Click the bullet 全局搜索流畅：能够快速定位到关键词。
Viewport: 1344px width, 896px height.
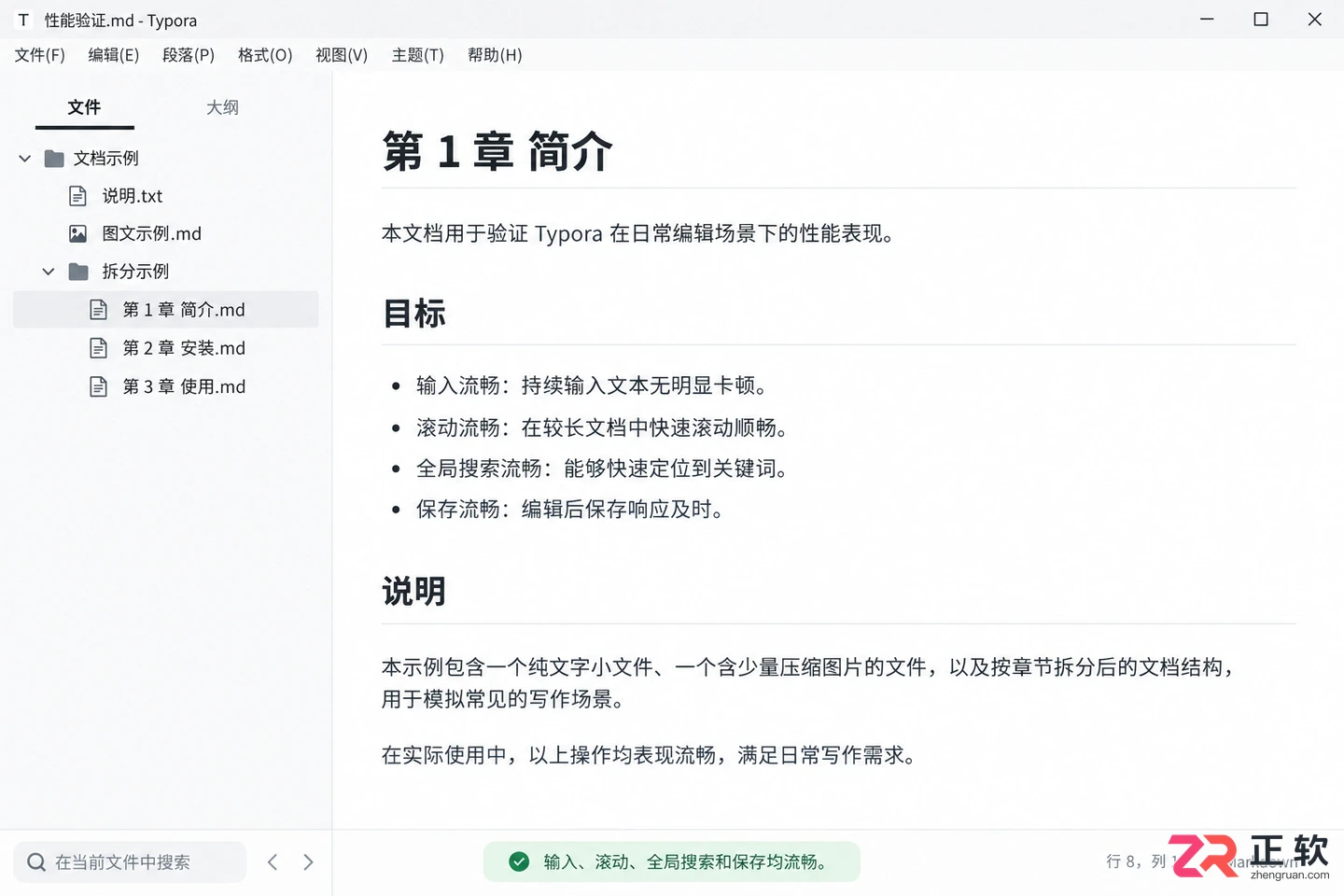(x=602, y=469)
